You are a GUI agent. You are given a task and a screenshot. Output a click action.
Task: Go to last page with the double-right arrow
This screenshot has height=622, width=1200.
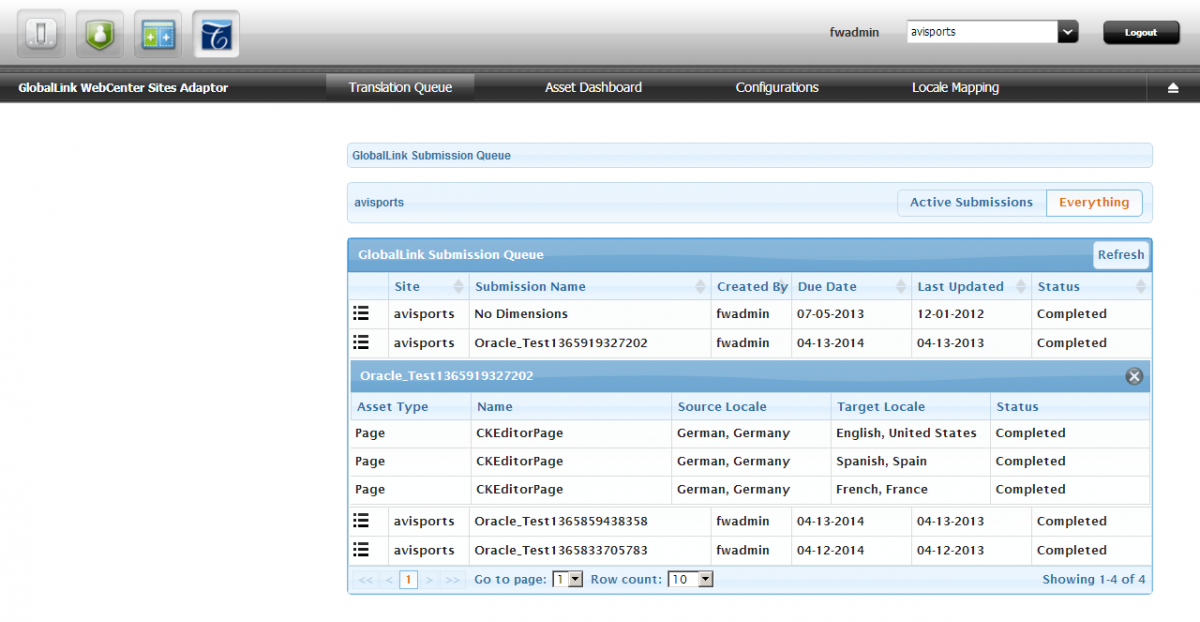(x=453, y=579)
